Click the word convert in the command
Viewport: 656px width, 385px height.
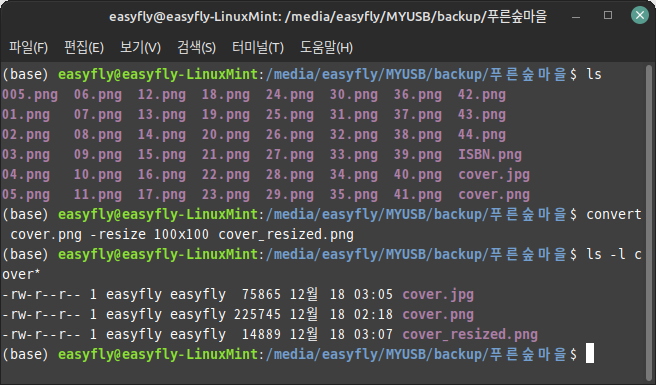[x=614, y=214]
